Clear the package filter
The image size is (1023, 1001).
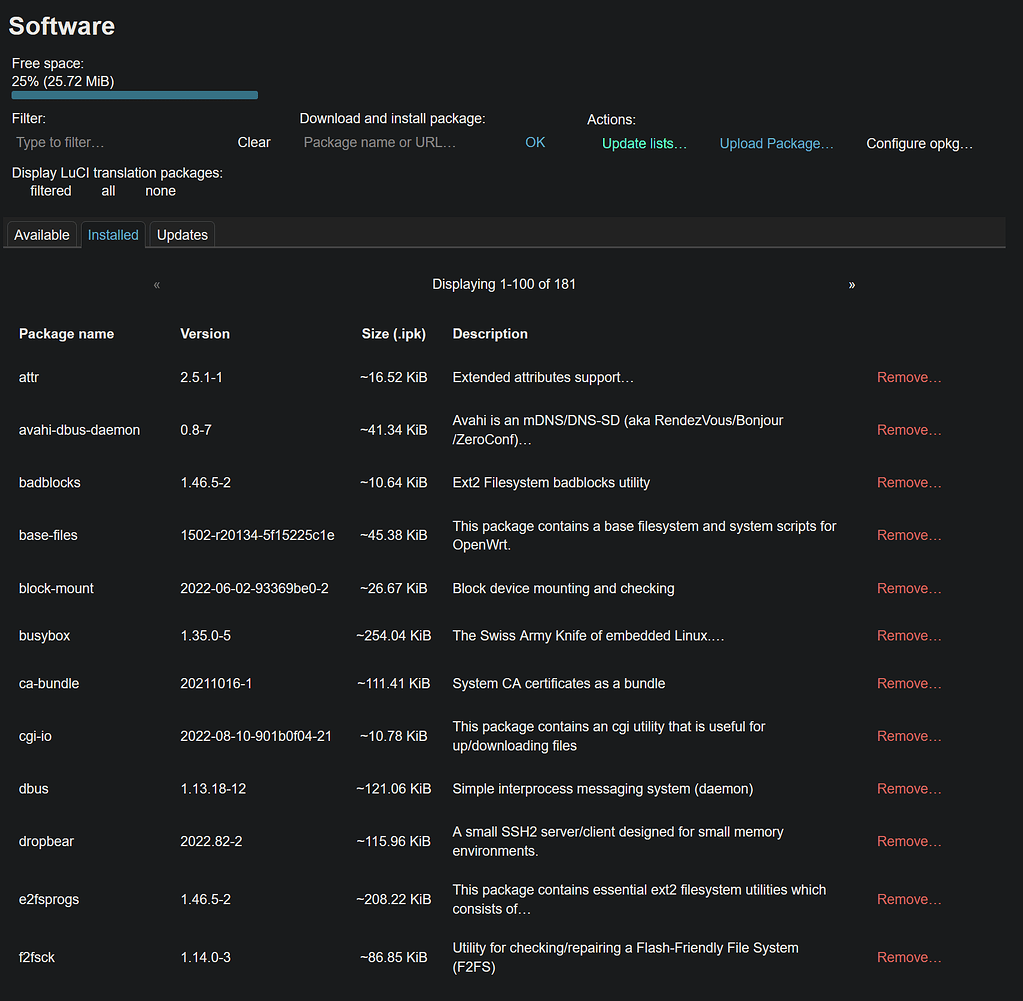253,142
